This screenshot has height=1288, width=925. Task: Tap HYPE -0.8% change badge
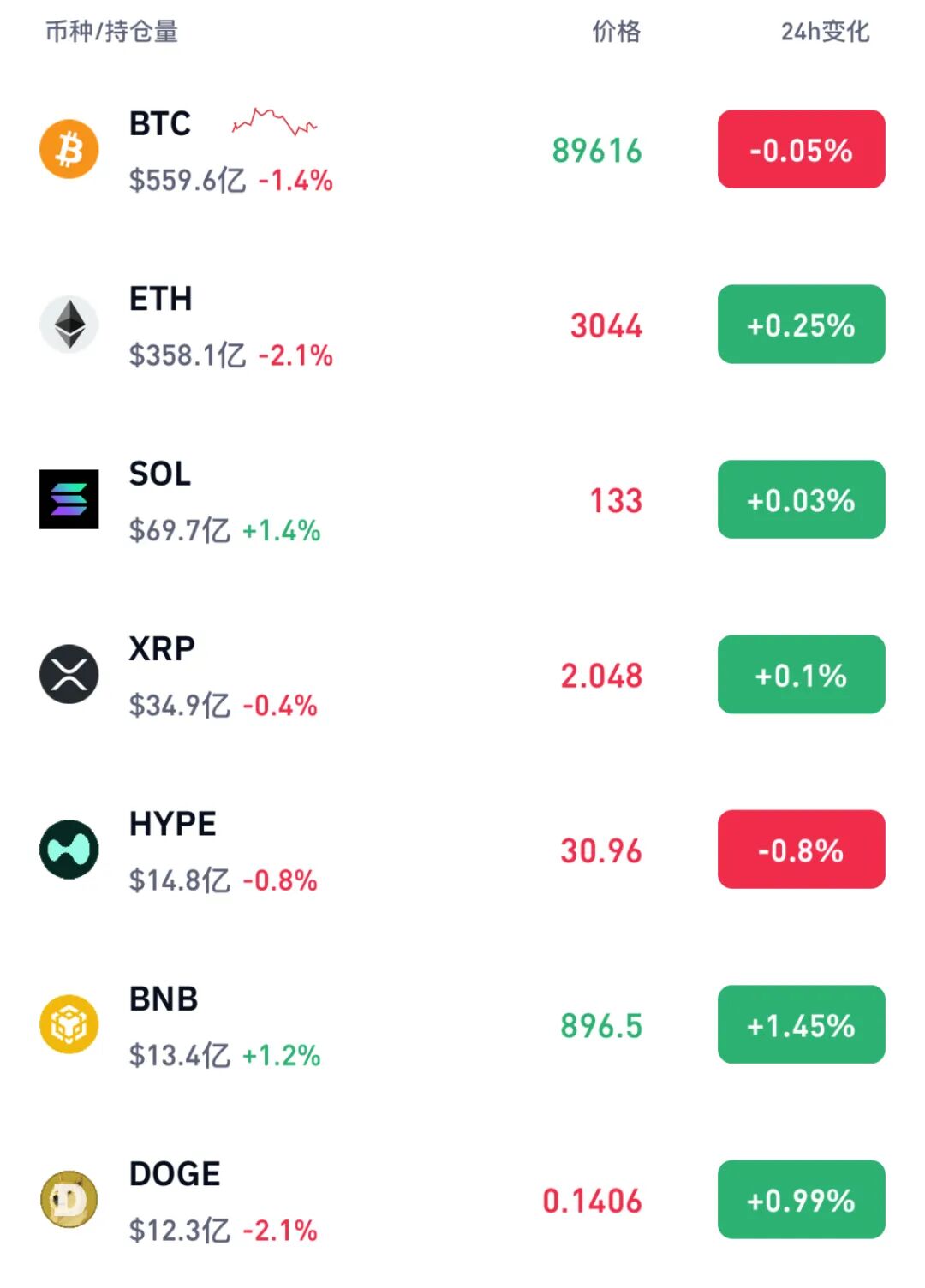coord(801,850)
